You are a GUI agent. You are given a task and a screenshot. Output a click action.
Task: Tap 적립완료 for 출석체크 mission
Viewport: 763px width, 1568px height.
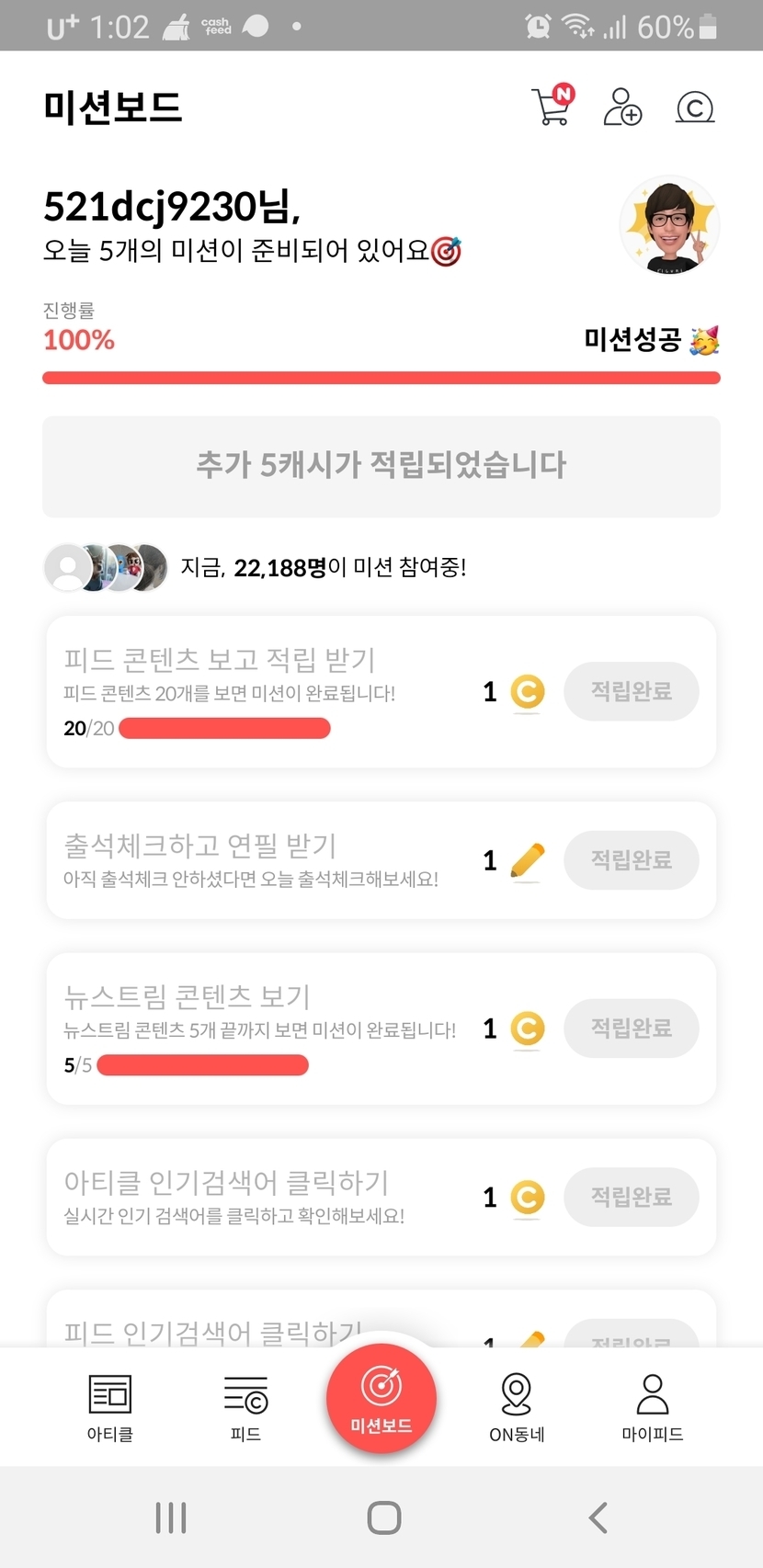(x=632, y=860)
